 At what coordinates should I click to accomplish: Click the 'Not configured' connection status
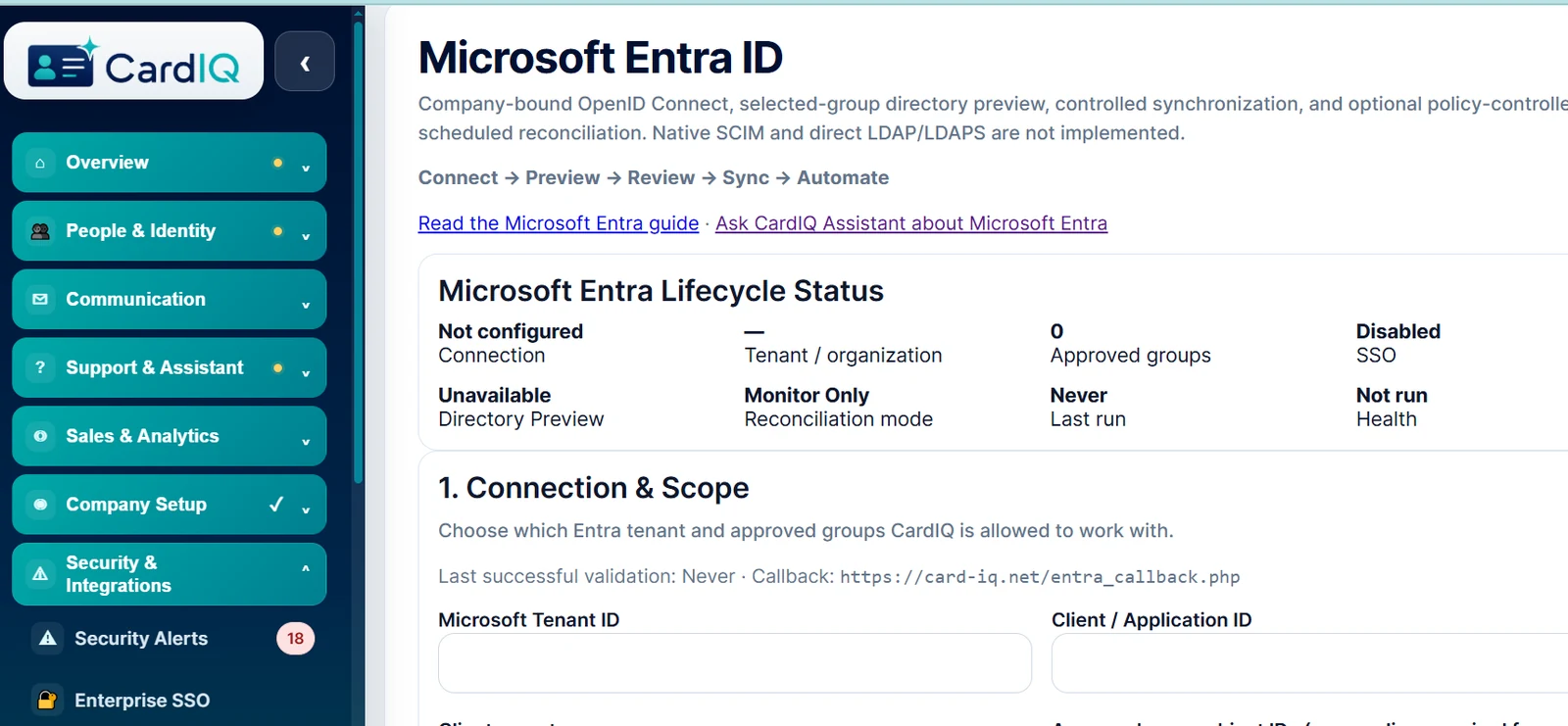pos(511,331)
